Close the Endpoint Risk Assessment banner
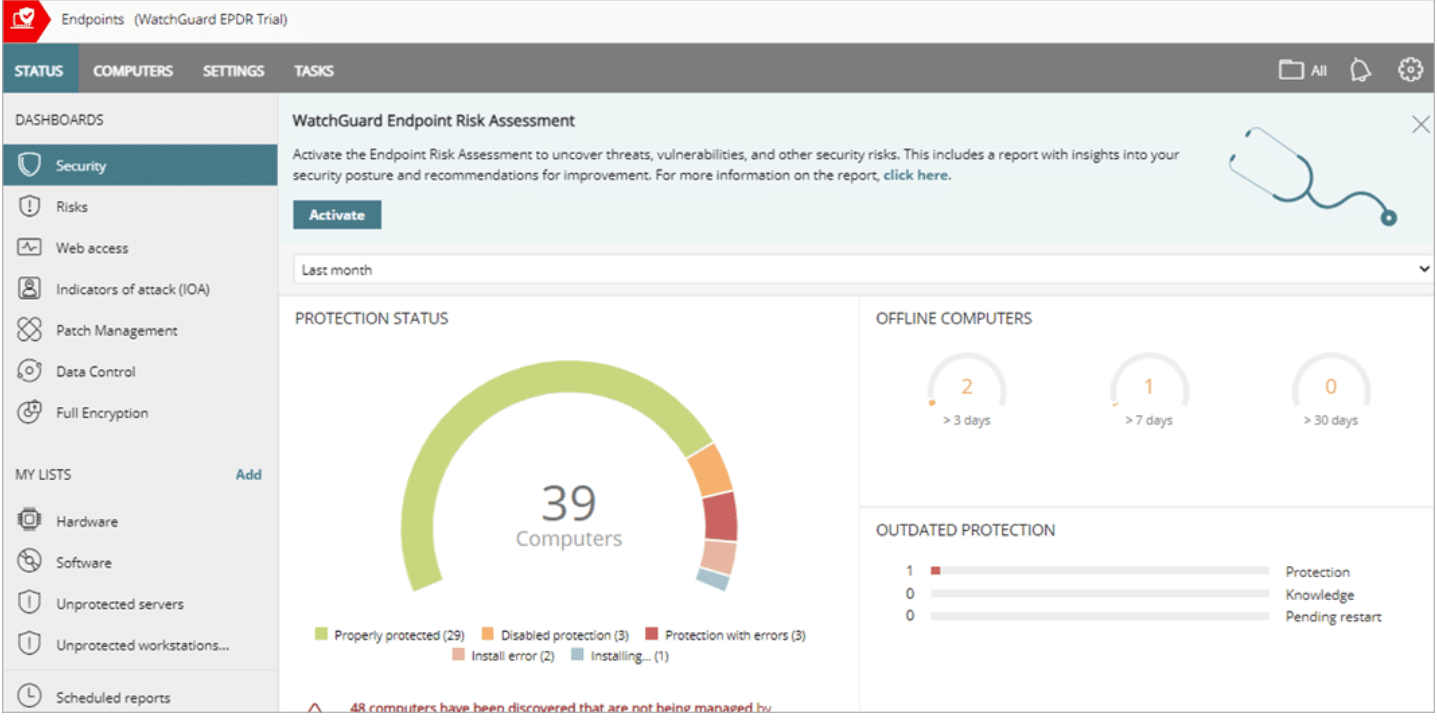 pos(1420,124)
